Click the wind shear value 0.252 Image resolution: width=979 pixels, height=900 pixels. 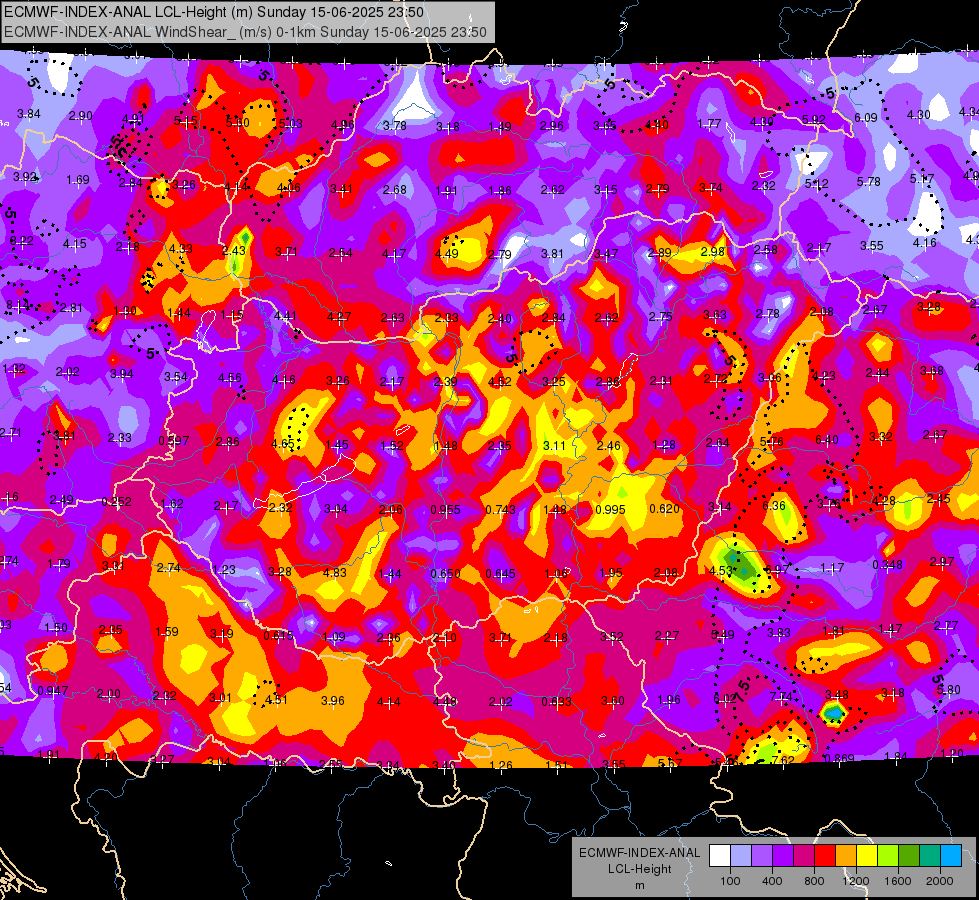point(117,502)
